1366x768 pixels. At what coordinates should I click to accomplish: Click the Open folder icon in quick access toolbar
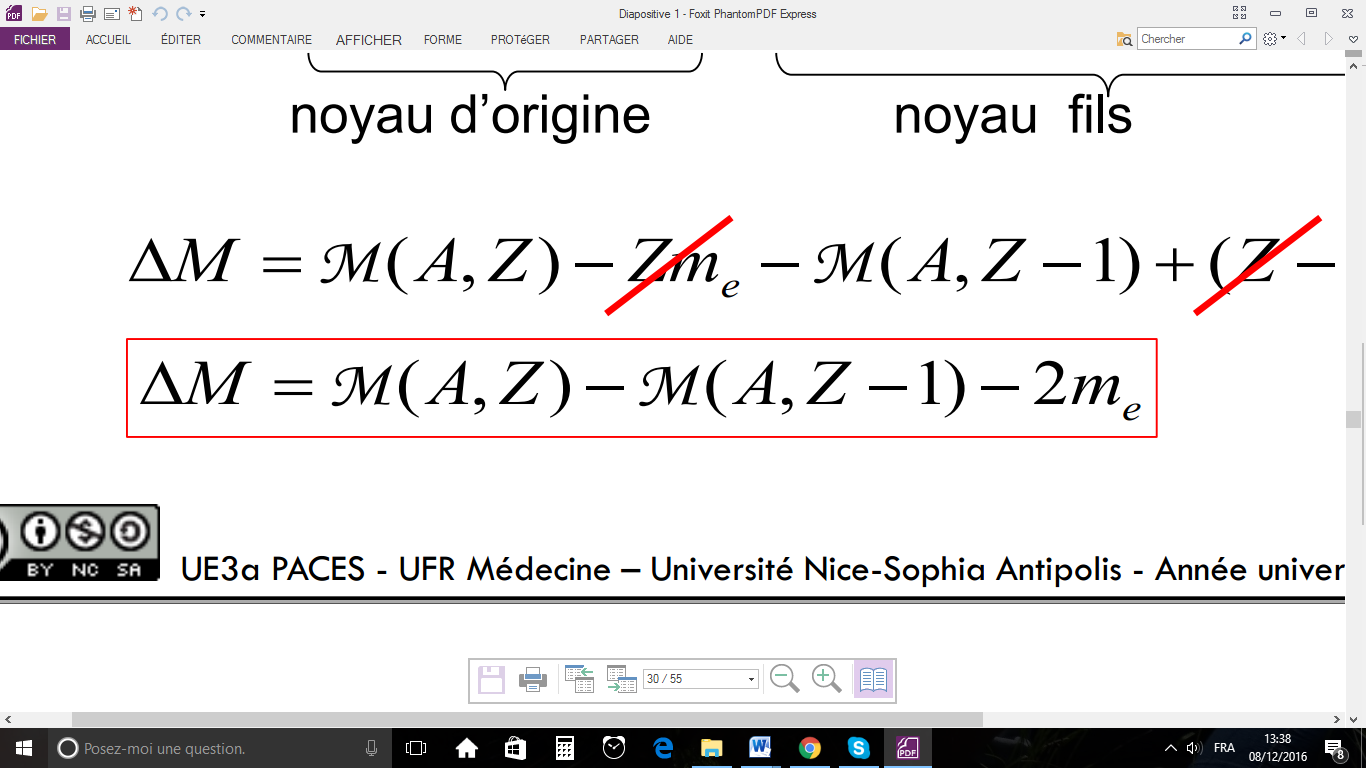point(40,14)
